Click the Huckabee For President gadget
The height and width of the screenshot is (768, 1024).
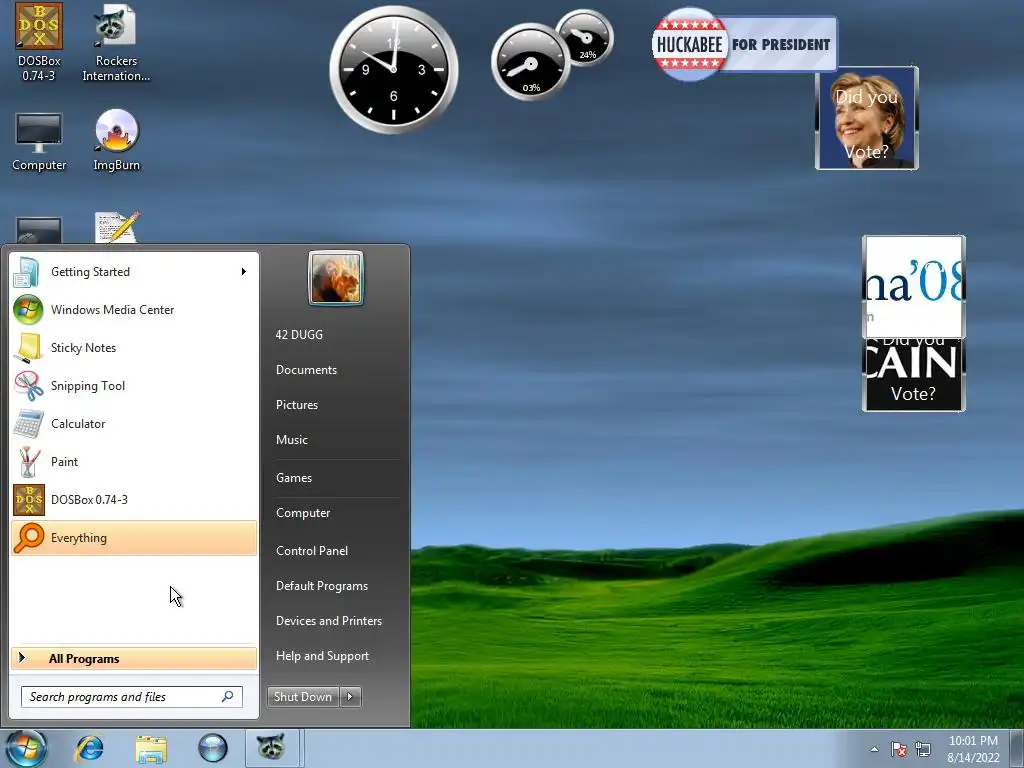click(x=744, y=44)
